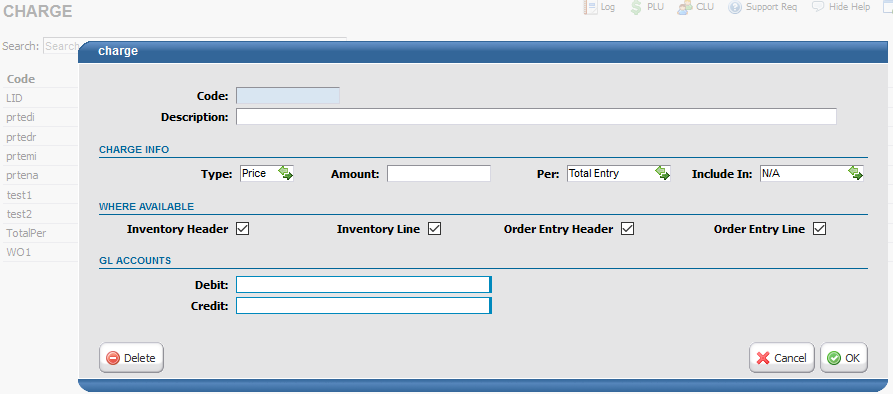This screenshot has height=394, width=893.
Task: Click the Amount input field
Action: [439, 174]
